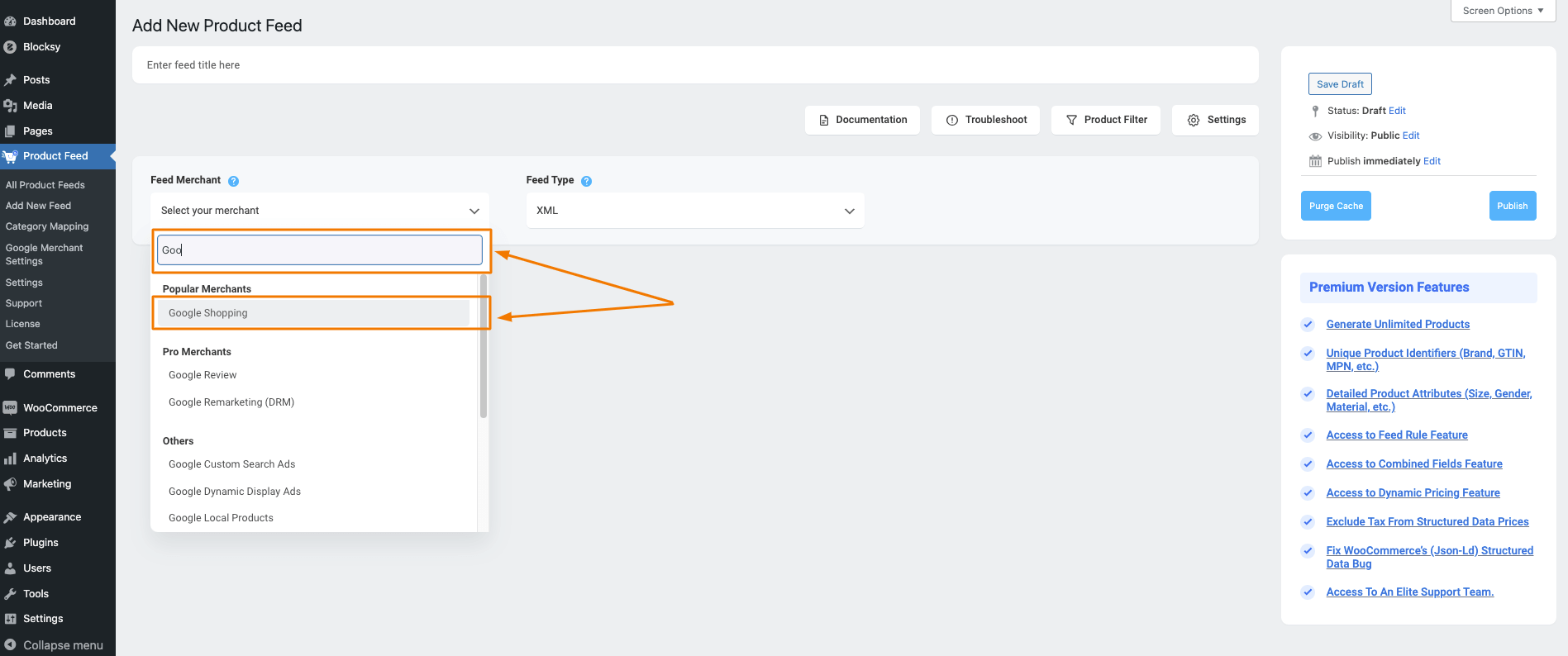Click the gear icon on Settings button

pos(1194,121)
